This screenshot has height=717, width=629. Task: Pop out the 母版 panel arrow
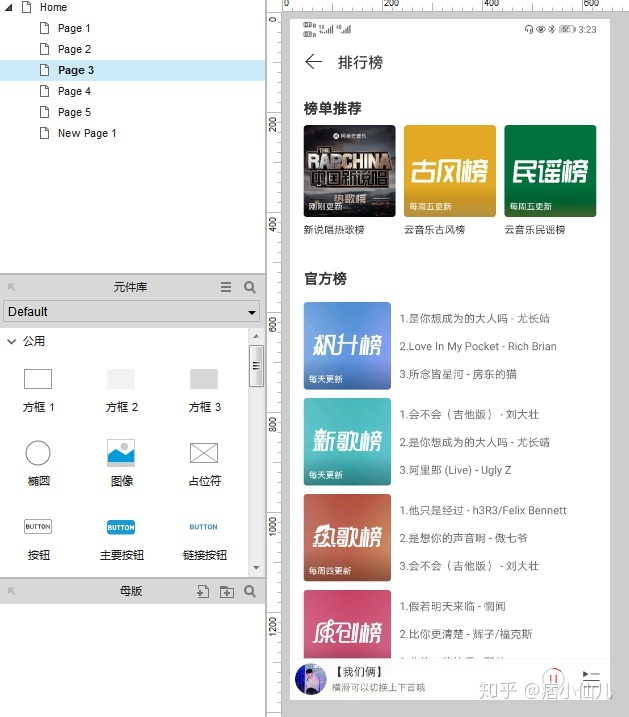tap(12, 591)
